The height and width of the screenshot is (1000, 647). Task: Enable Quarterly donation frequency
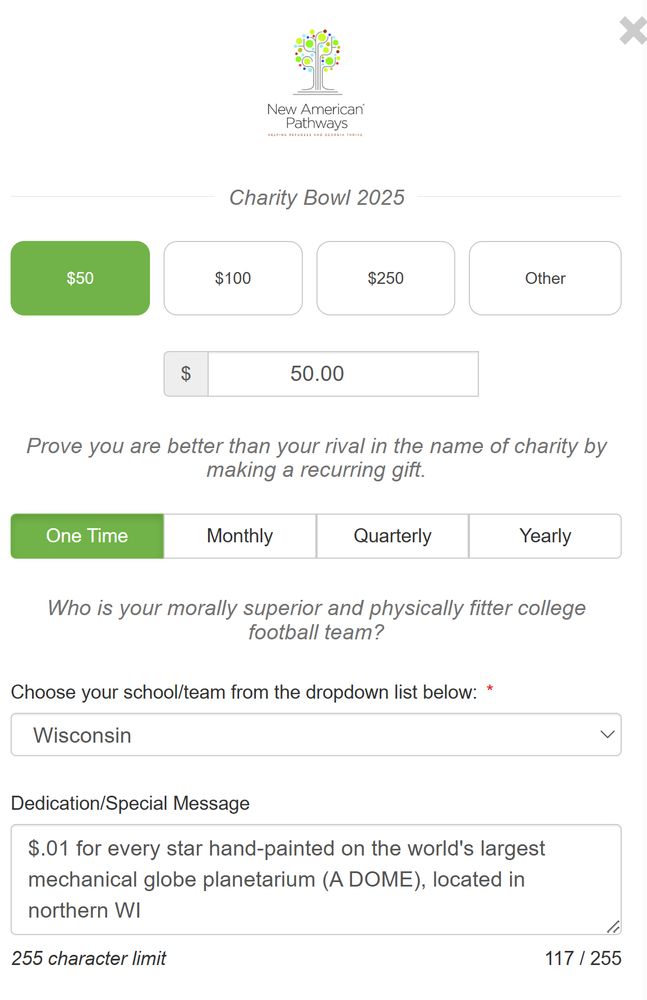click(x=392, y=536)
